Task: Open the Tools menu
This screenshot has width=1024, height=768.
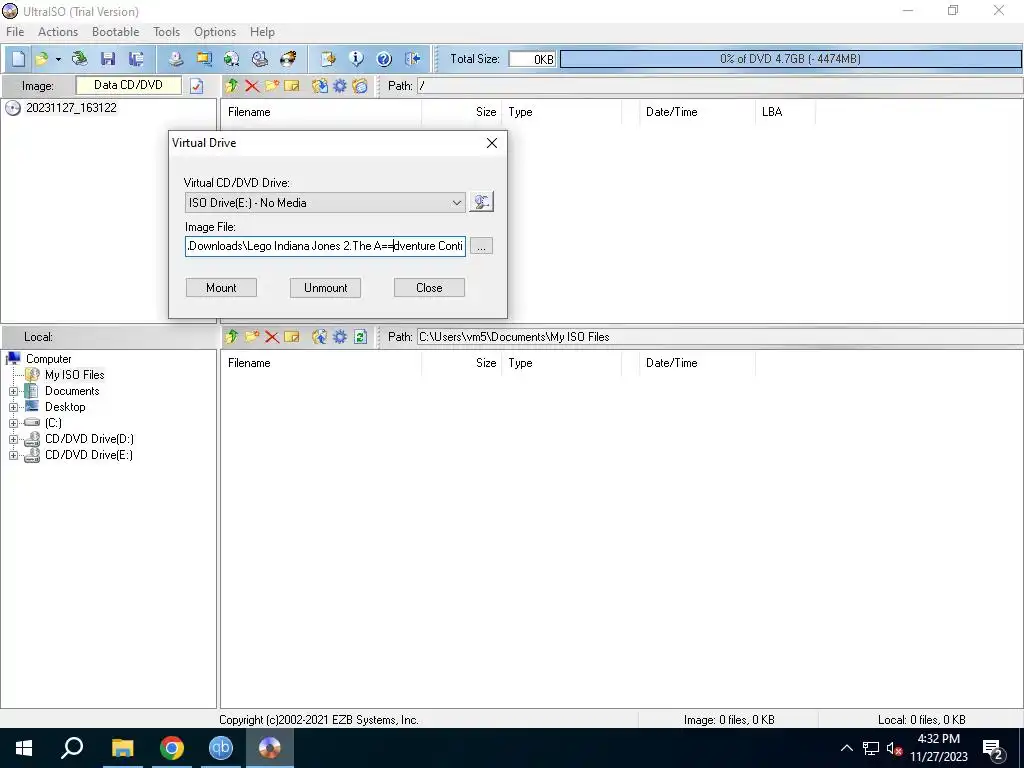Action: [167, 31]
